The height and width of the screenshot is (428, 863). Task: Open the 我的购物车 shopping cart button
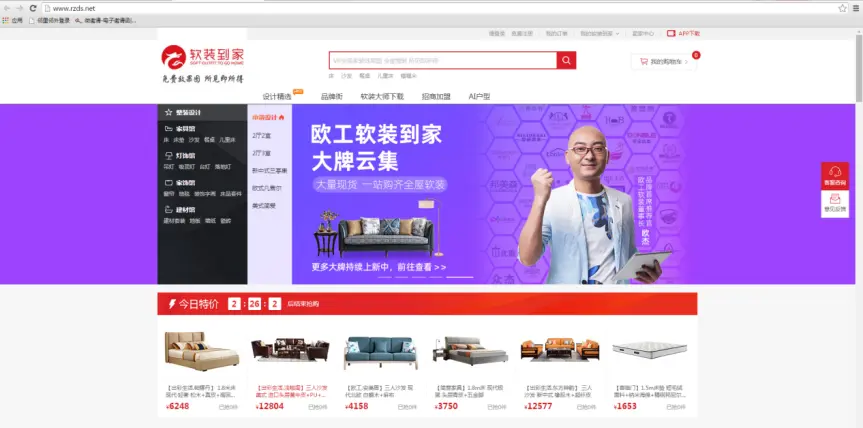[664, 62]
